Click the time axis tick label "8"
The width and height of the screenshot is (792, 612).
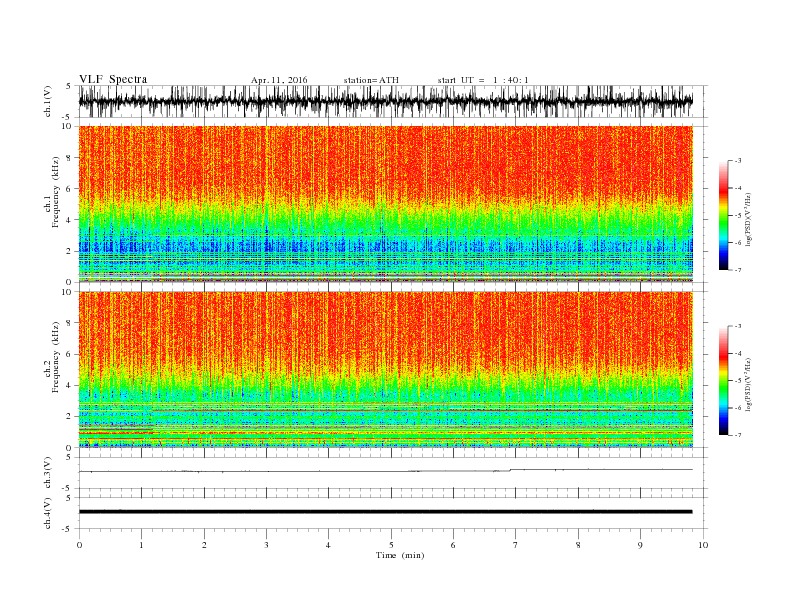(578, 545)
